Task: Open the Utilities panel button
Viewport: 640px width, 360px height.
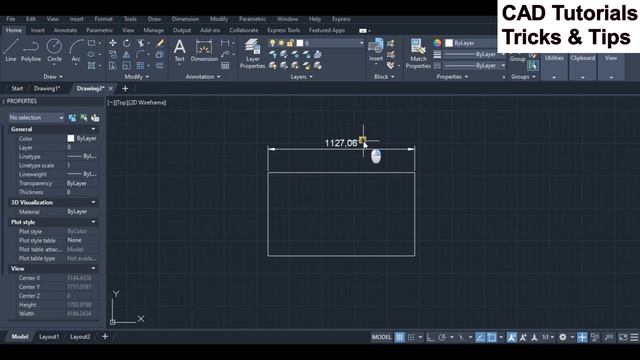Action: tap(554, 66)
